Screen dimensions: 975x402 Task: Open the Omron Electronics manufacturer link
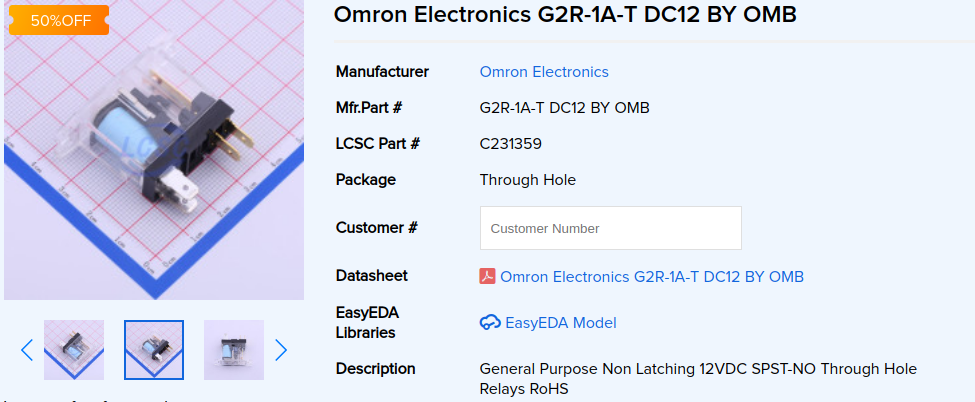544,72
